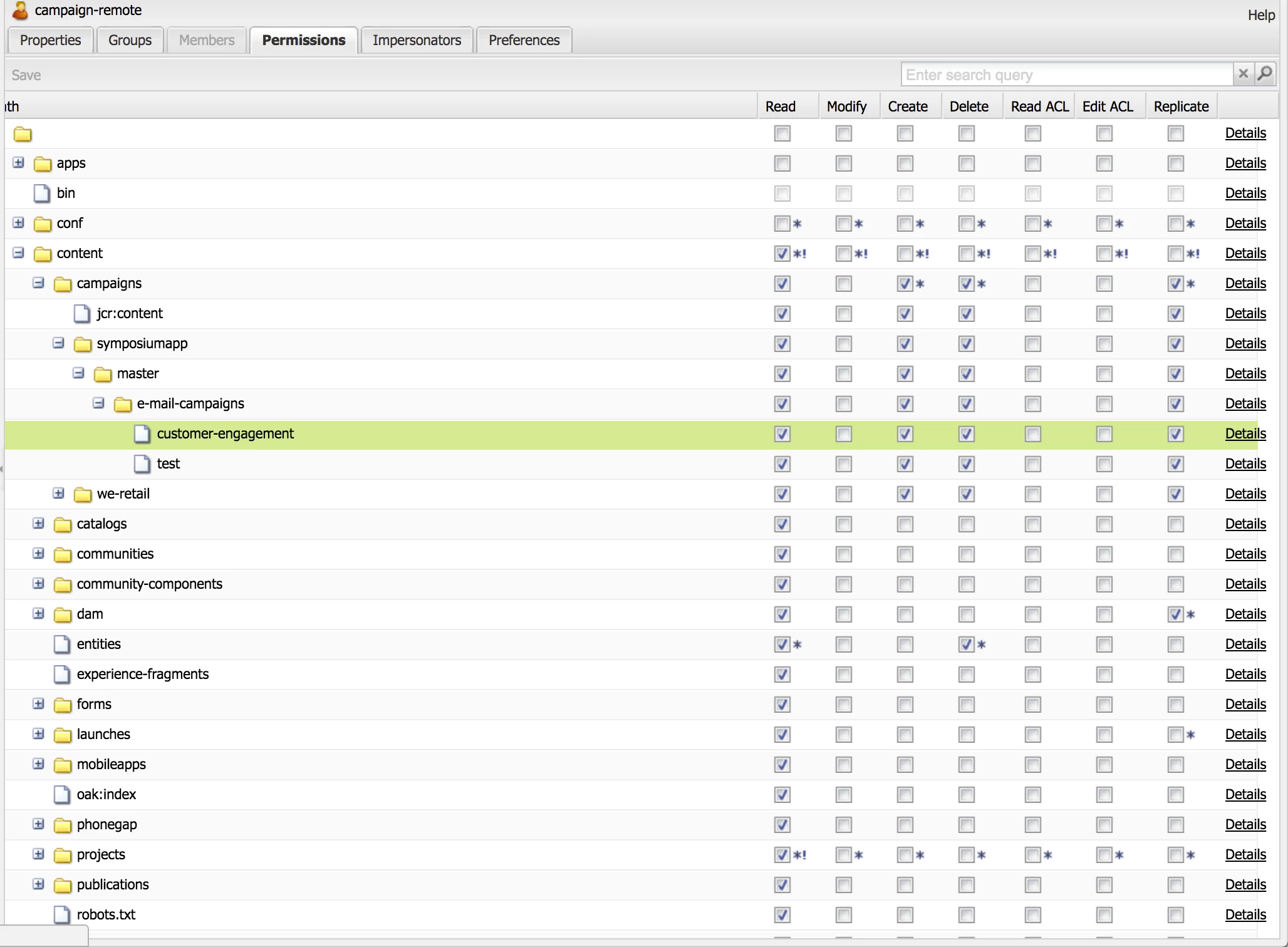This screenshot has height=947, width=1288.
Task: Toggle Modify checkbox for customer-engagement row
Action: 844,434
